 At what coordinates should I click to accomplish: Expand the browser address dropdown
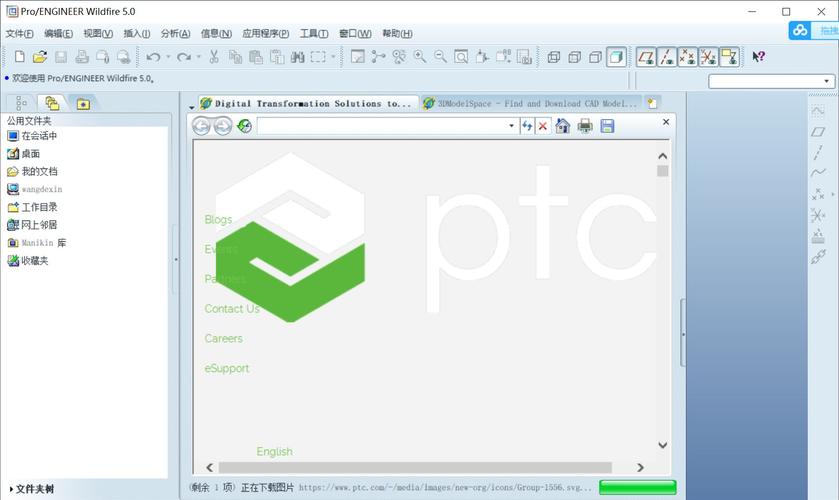(x=511, y=126)
